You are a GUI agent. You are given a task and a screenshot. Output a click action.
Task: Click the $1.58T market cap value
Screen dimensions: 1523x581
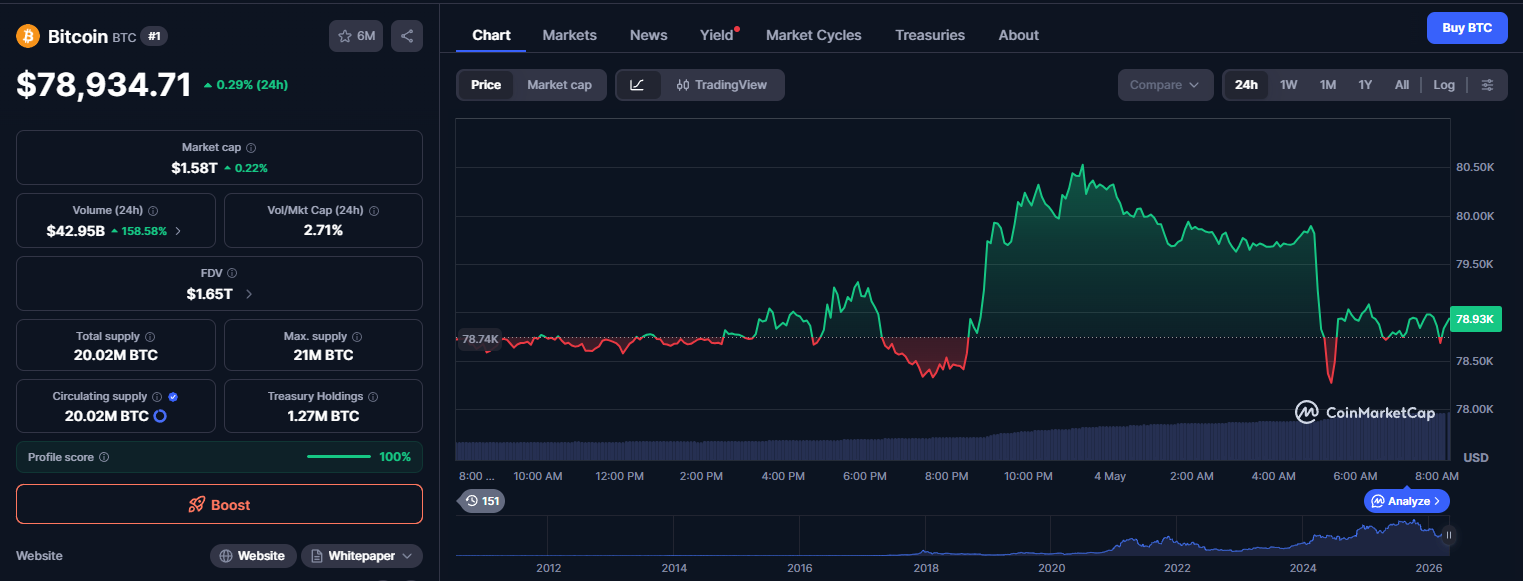[194, 168]
